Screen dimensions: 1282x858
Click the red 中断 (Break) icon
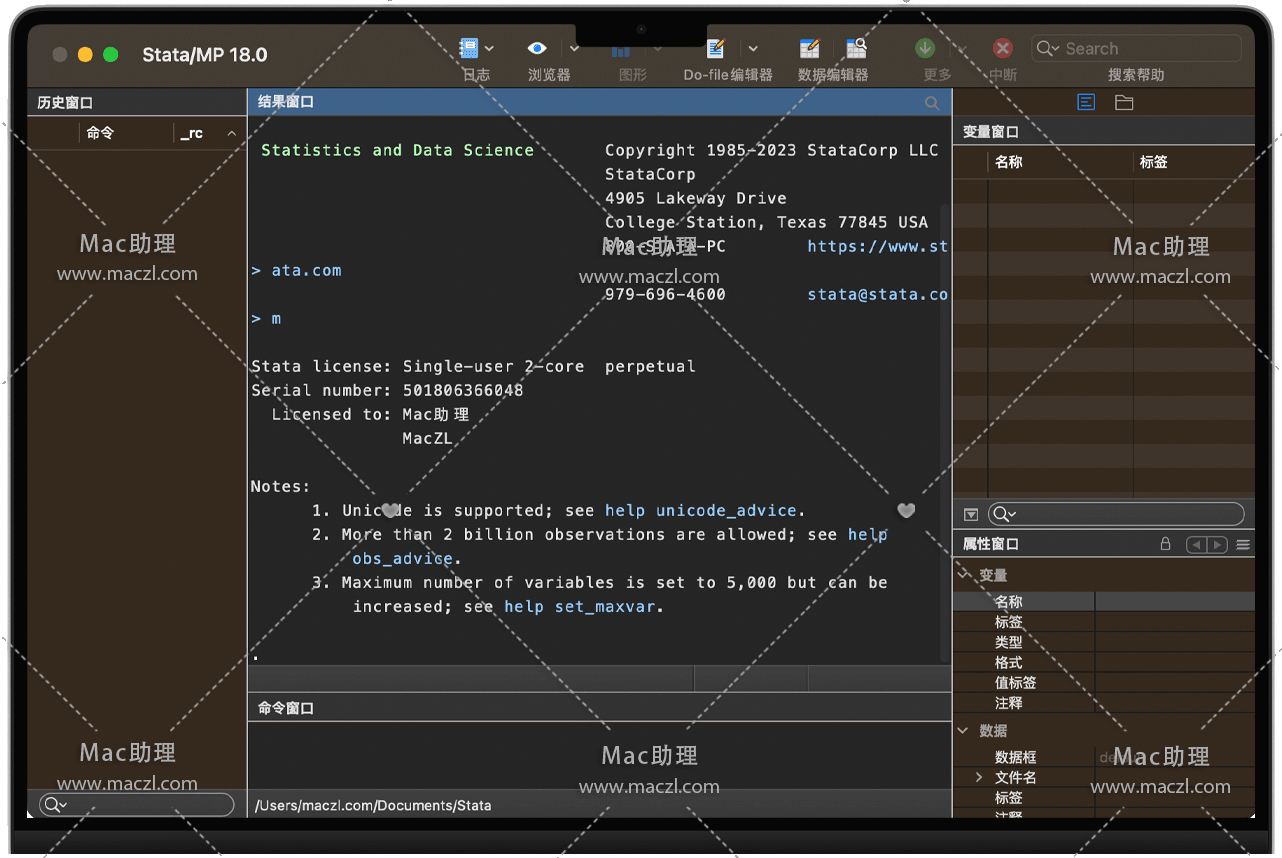(x=1002, y=48)
